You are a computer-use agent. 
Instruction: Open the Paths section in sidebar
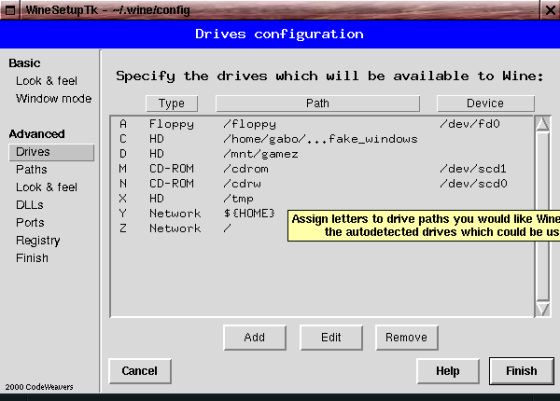[31, 169]
